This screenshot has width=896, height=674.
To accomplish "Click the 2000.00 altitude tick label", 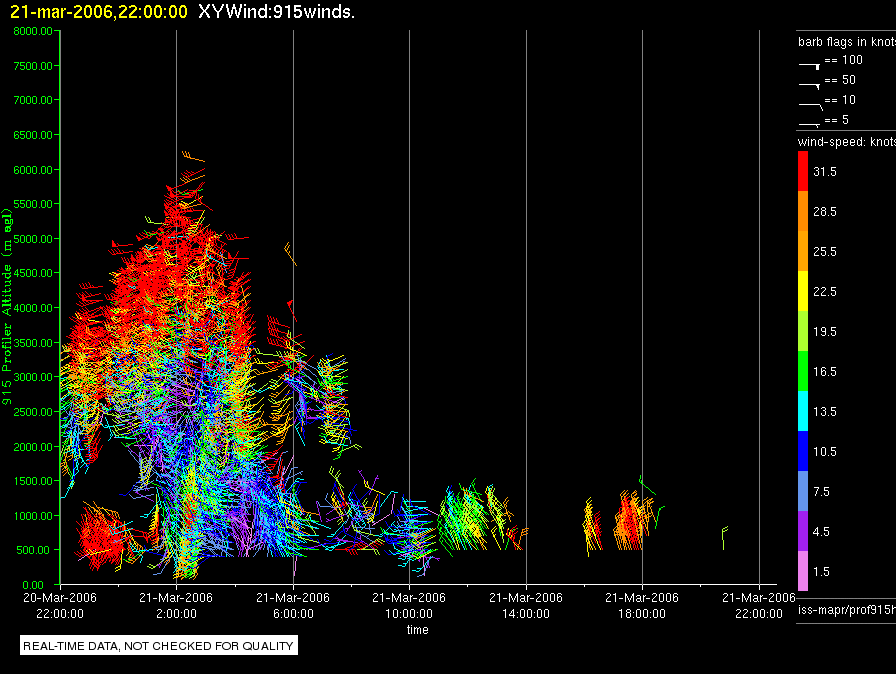I will point(33,447).
